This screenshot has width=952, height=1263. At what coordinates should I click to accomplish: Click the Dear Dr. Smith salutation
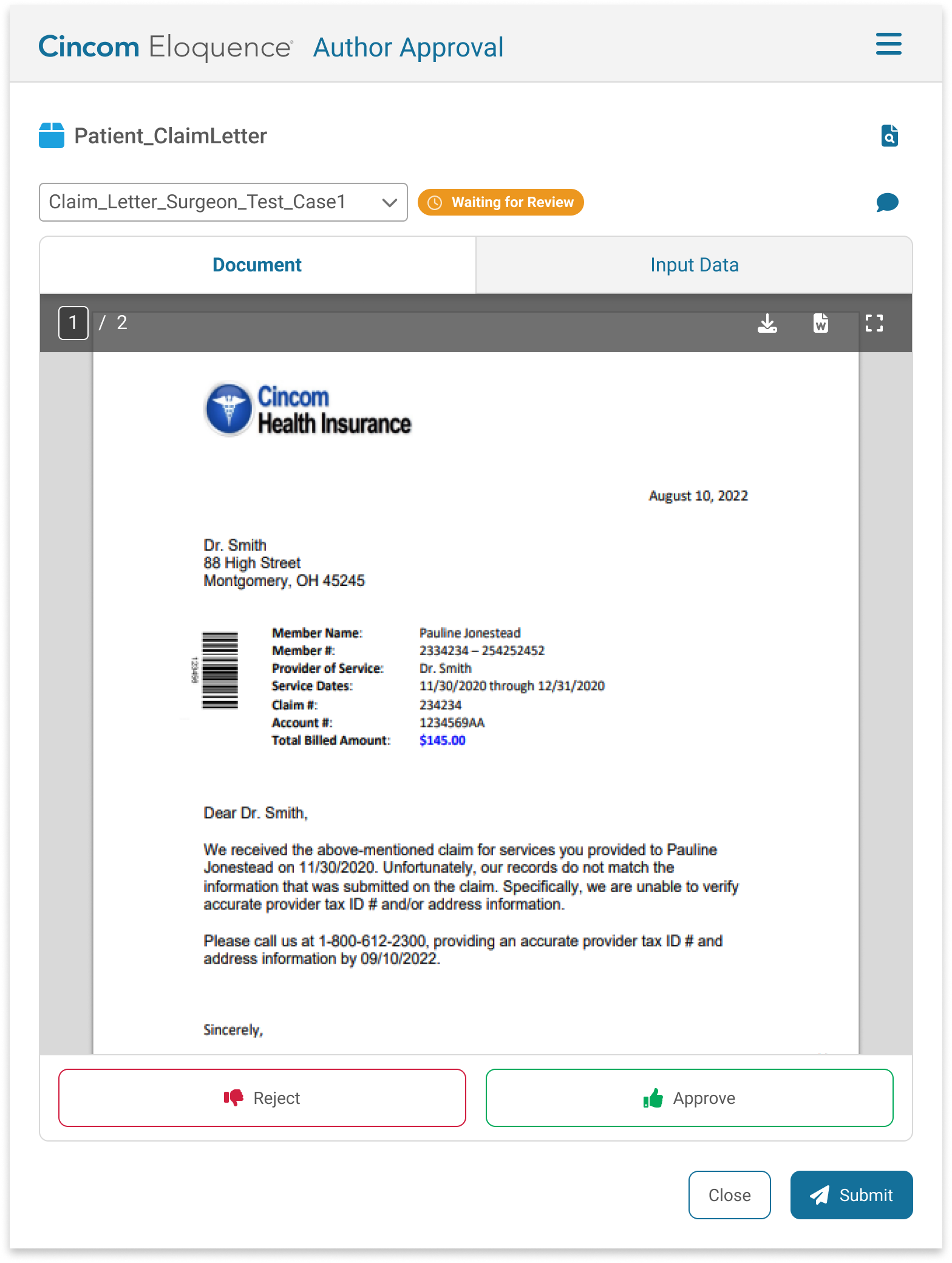coord(256,813)
